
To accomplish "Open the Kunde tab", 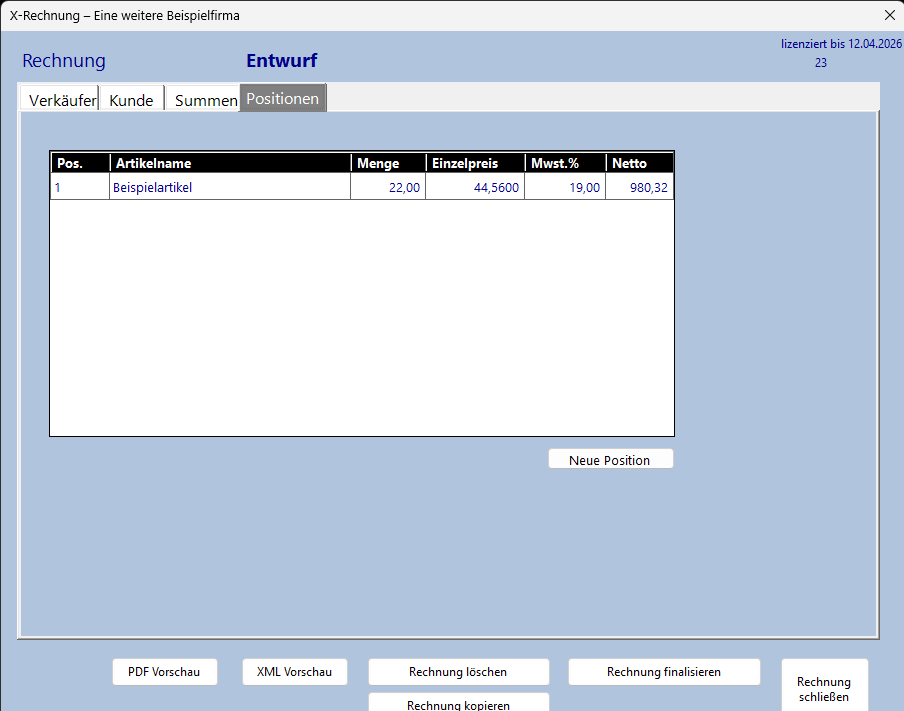I will [131, 99].
